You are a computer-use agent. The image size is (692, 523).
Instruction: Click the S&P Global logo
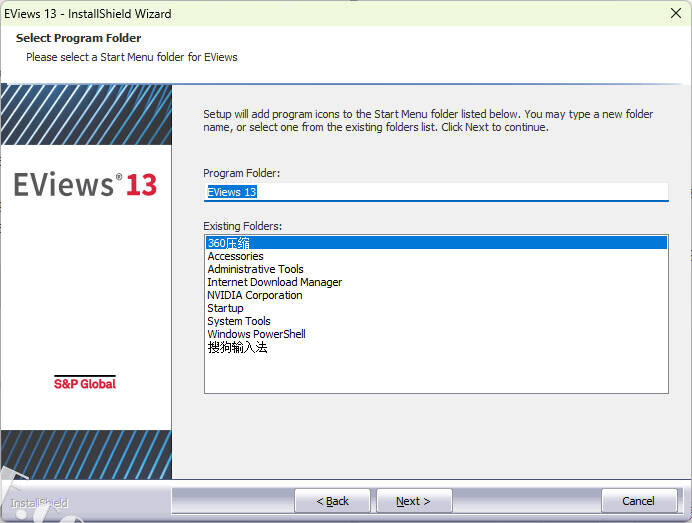click(x=85, y=383)
